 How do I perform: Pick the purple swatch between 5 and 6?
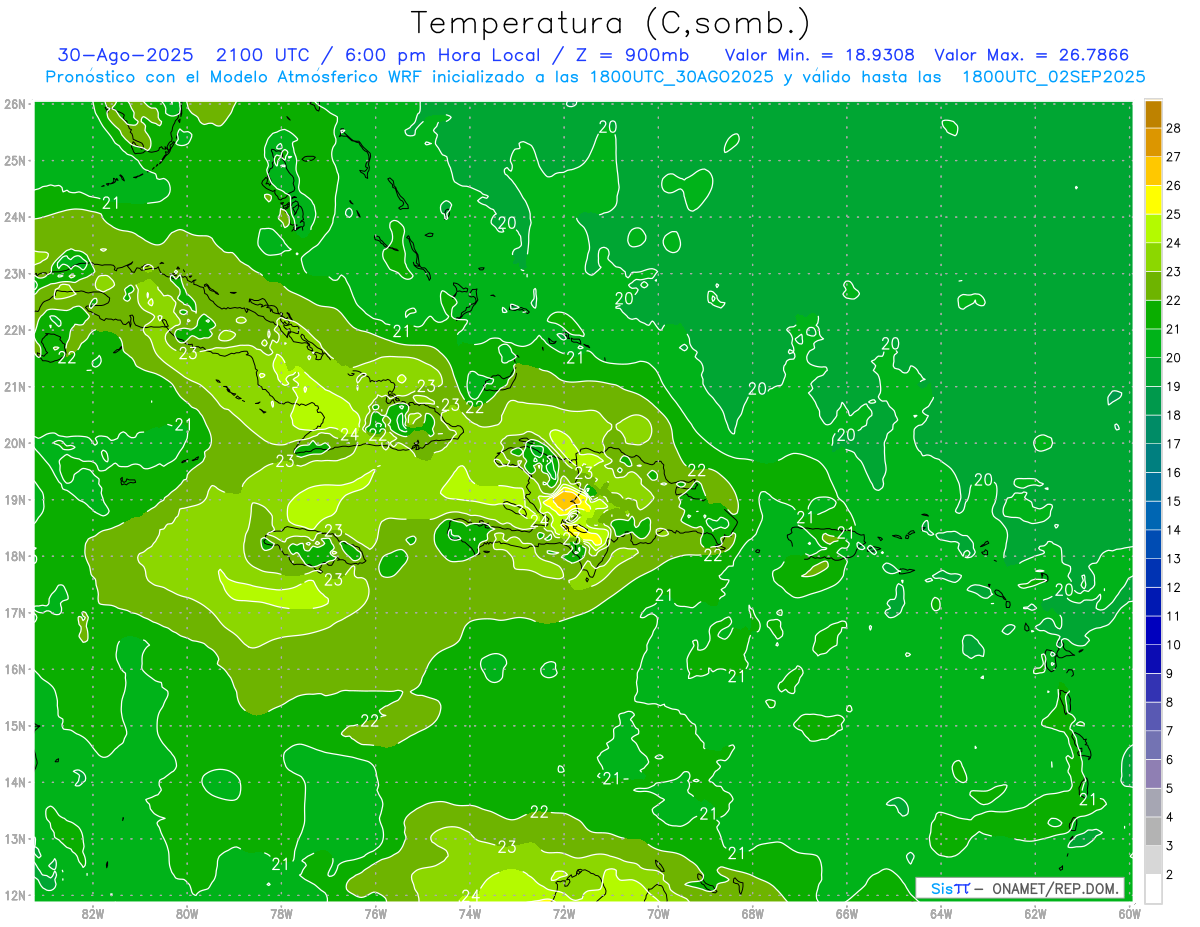pyautogui.click(x=1153, y=774)
